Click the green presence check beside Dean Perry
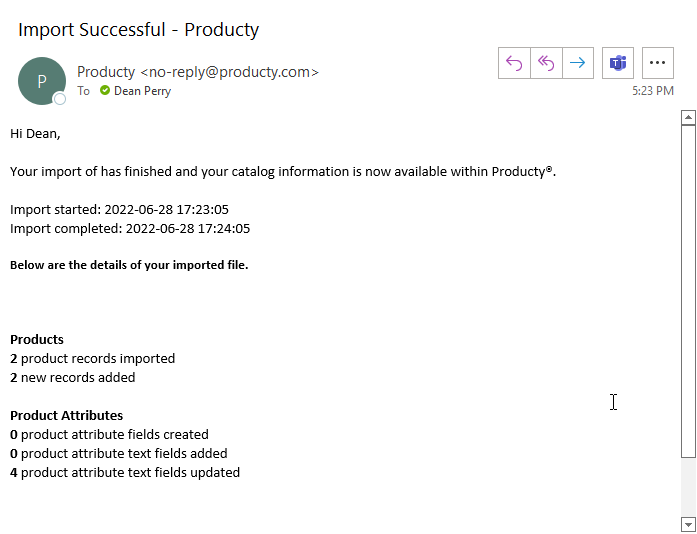 point(104,91)
